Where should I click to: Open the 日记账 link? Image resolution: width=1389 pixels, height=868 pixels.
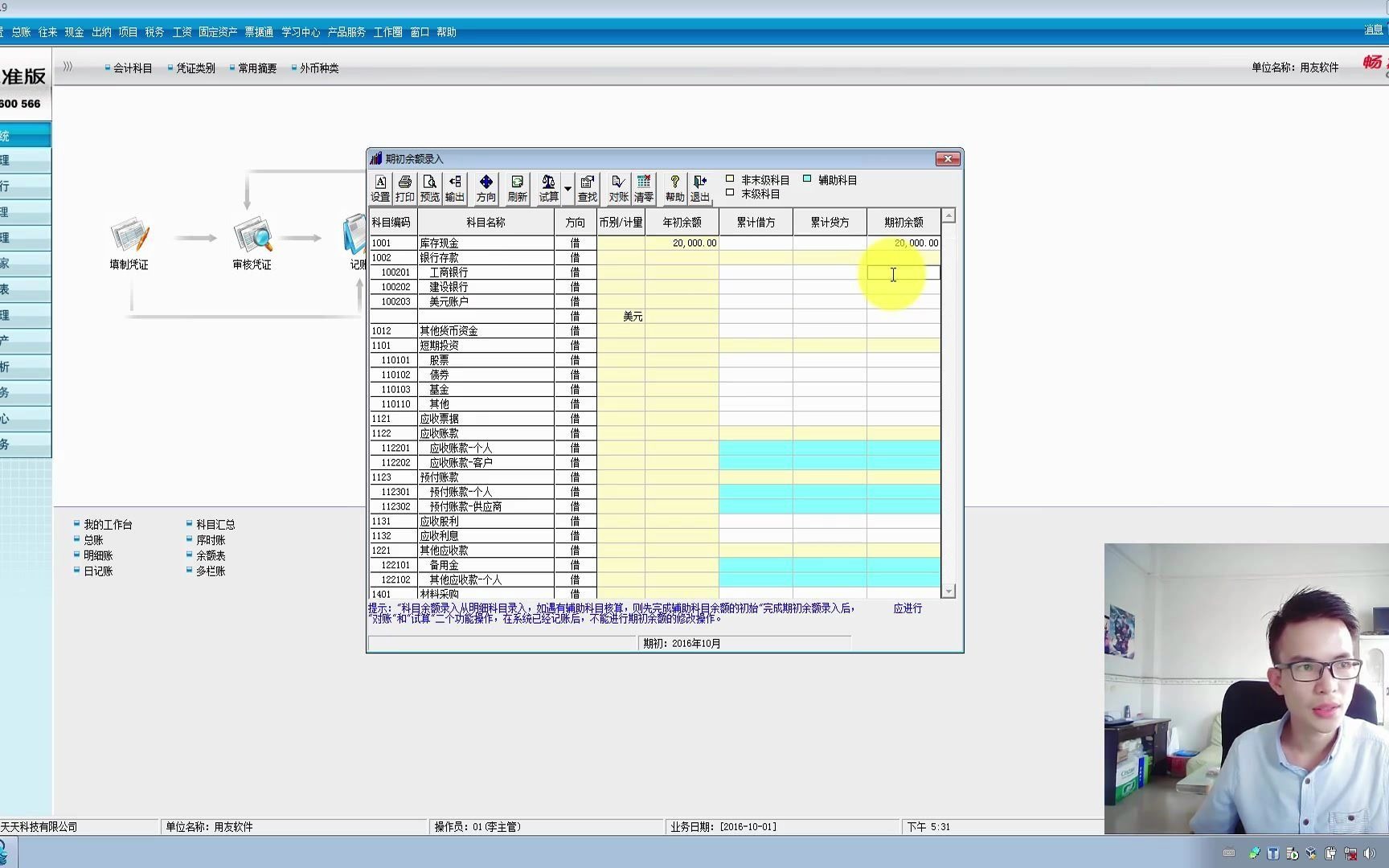[98, 571]
